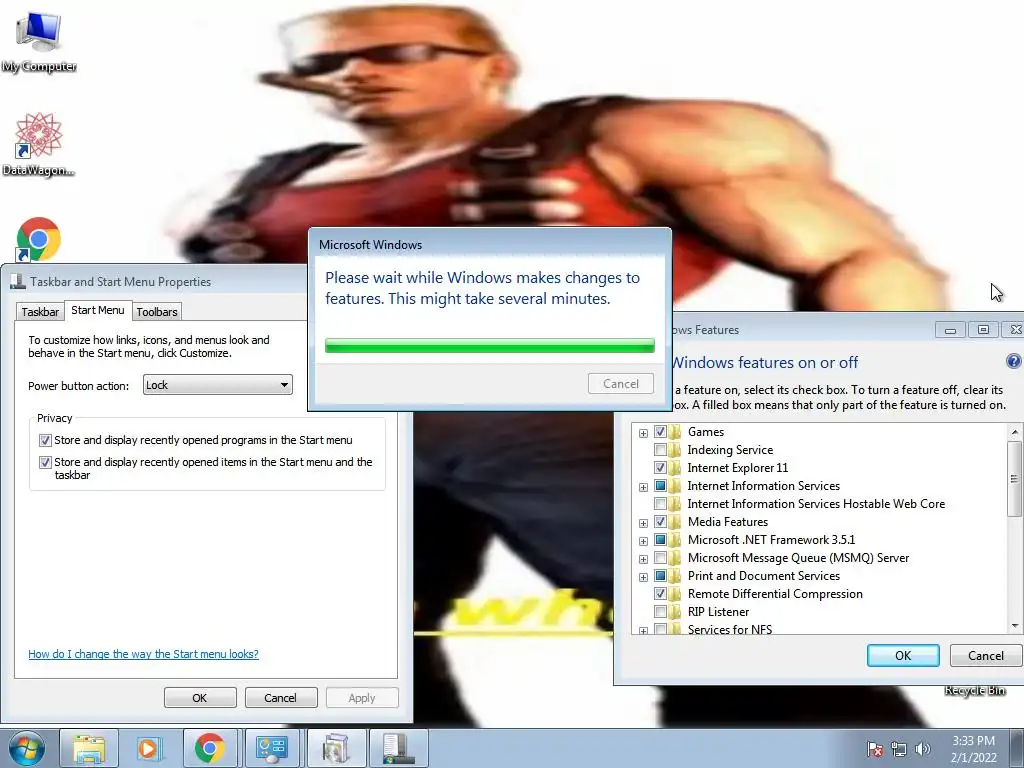
Task: Expand the Games tree node
Action: [x=643, y=433]
